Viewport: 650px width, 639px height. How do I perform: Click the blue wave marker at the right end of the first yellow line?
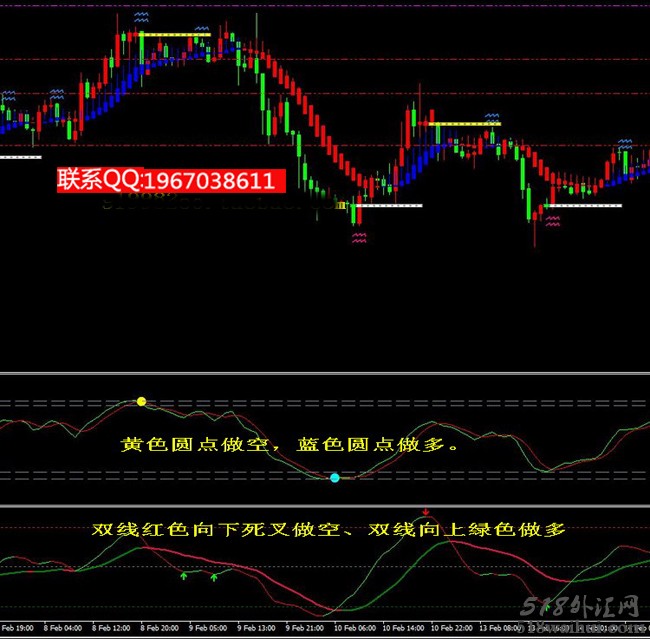tap(202, 29)
